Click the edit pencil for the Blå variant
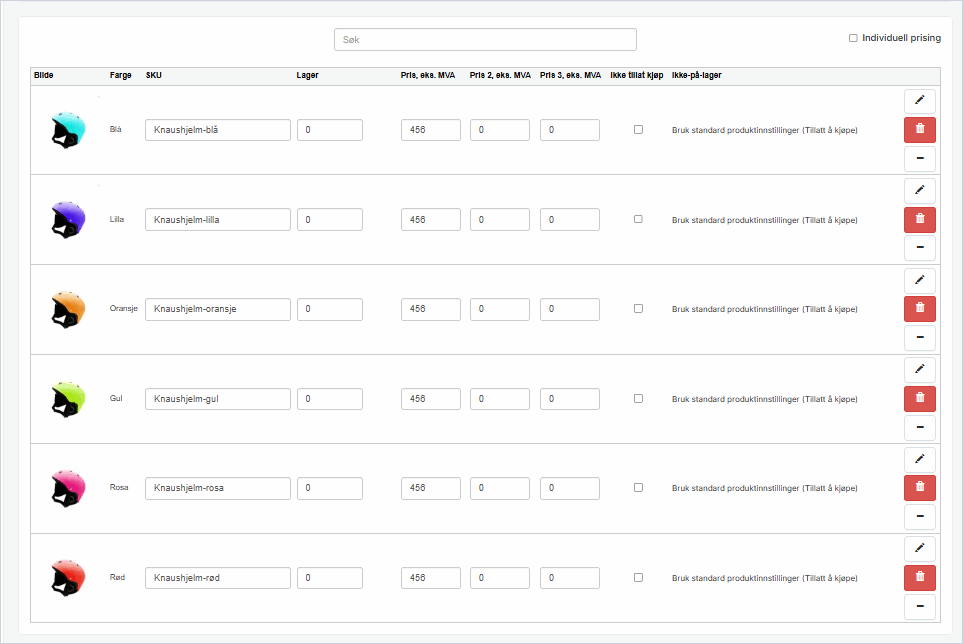963x644 pixels. click(x=919, y=101)
